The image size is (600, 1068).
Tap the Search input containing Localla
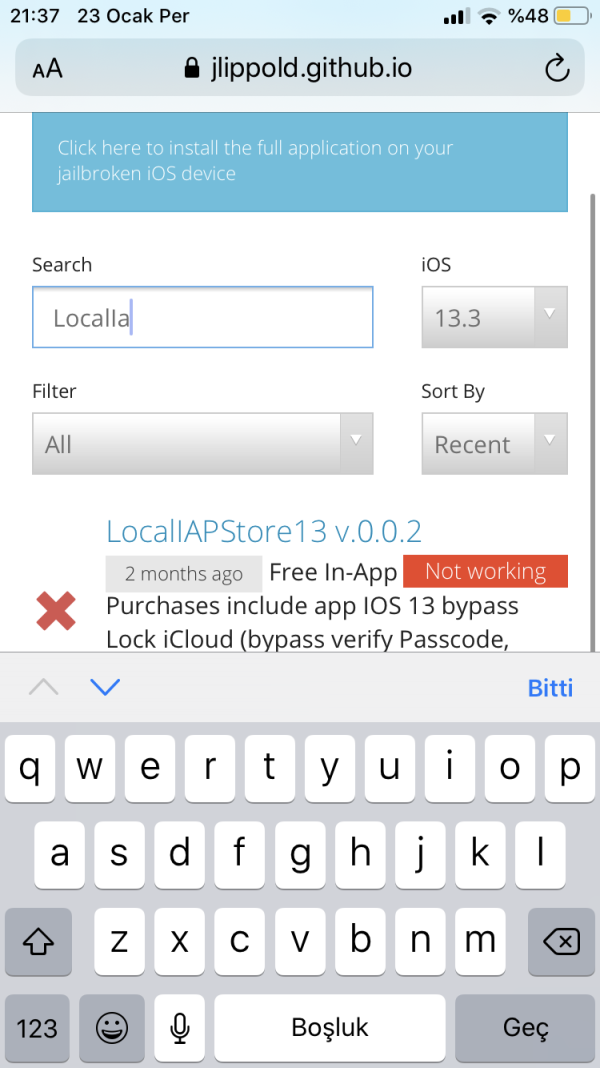point(202,318)
